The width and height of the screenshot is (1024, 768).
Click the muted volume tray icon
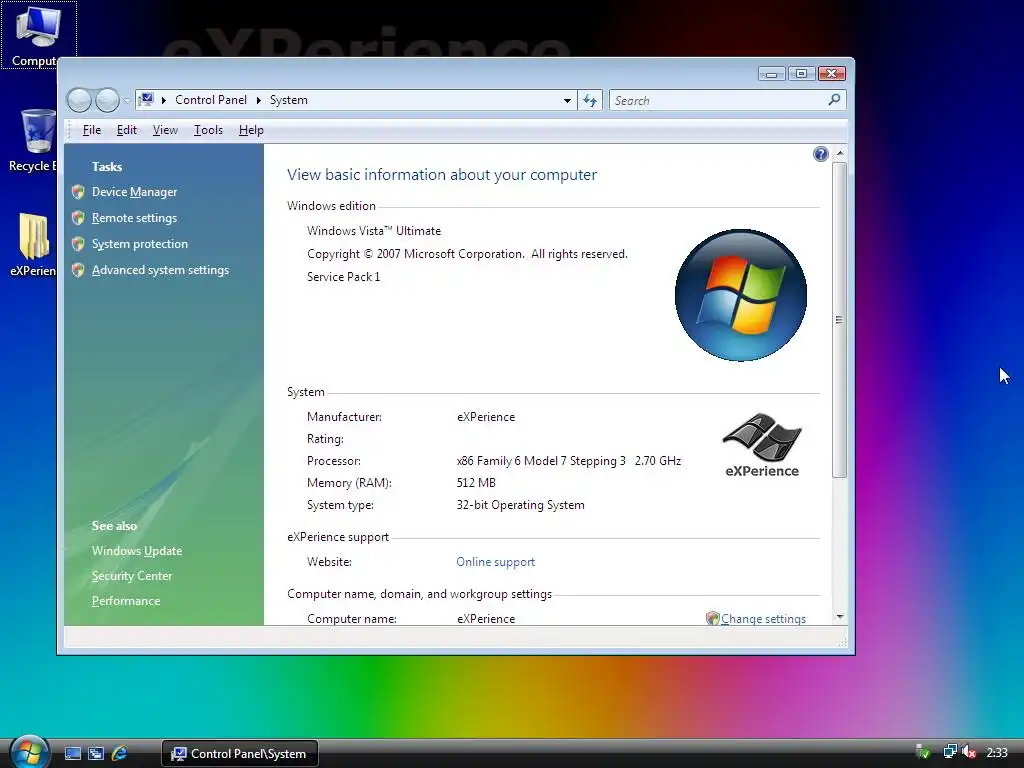pos(969,752)
